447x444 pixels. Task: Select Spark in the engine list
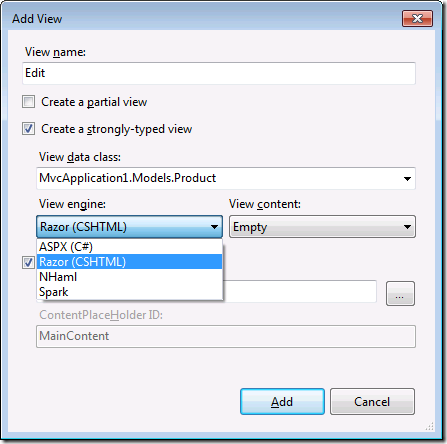pos(129,292)
